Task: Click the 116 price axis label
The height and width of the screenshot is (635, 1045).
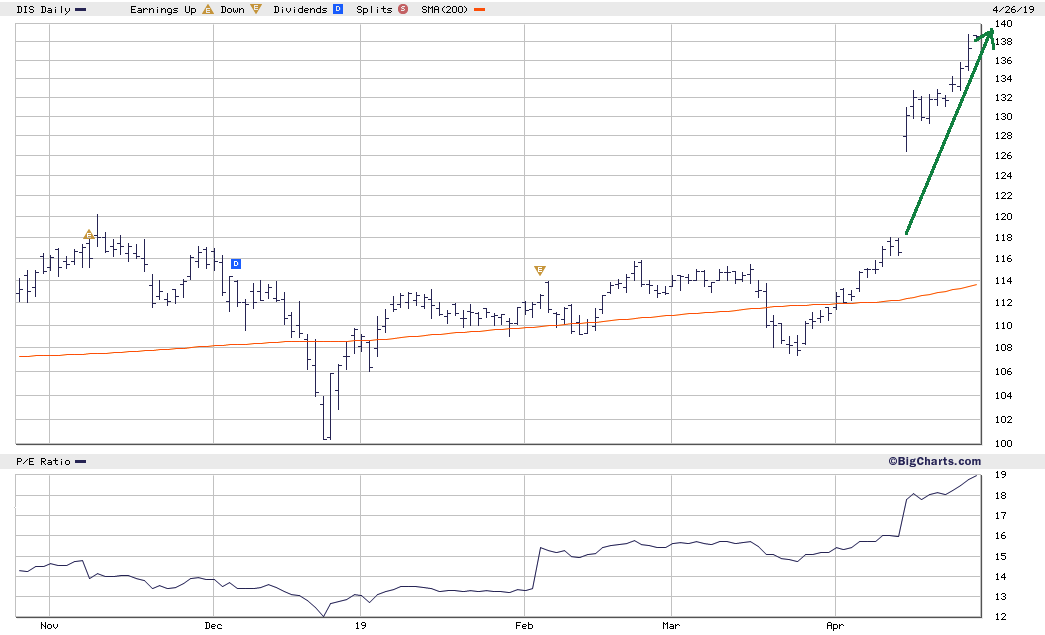Action: coord(1004,259)
